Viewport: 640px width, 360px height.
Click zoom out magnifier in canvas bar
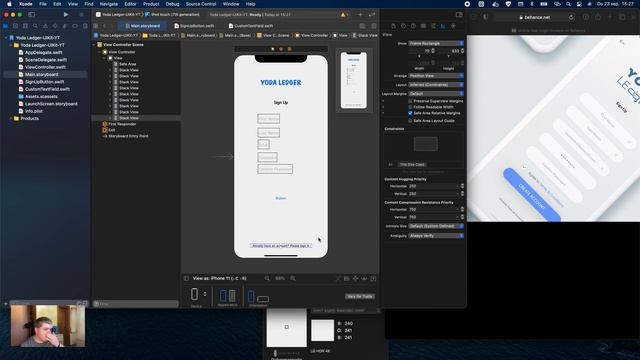pyautogui.click(x=267, y=278)
